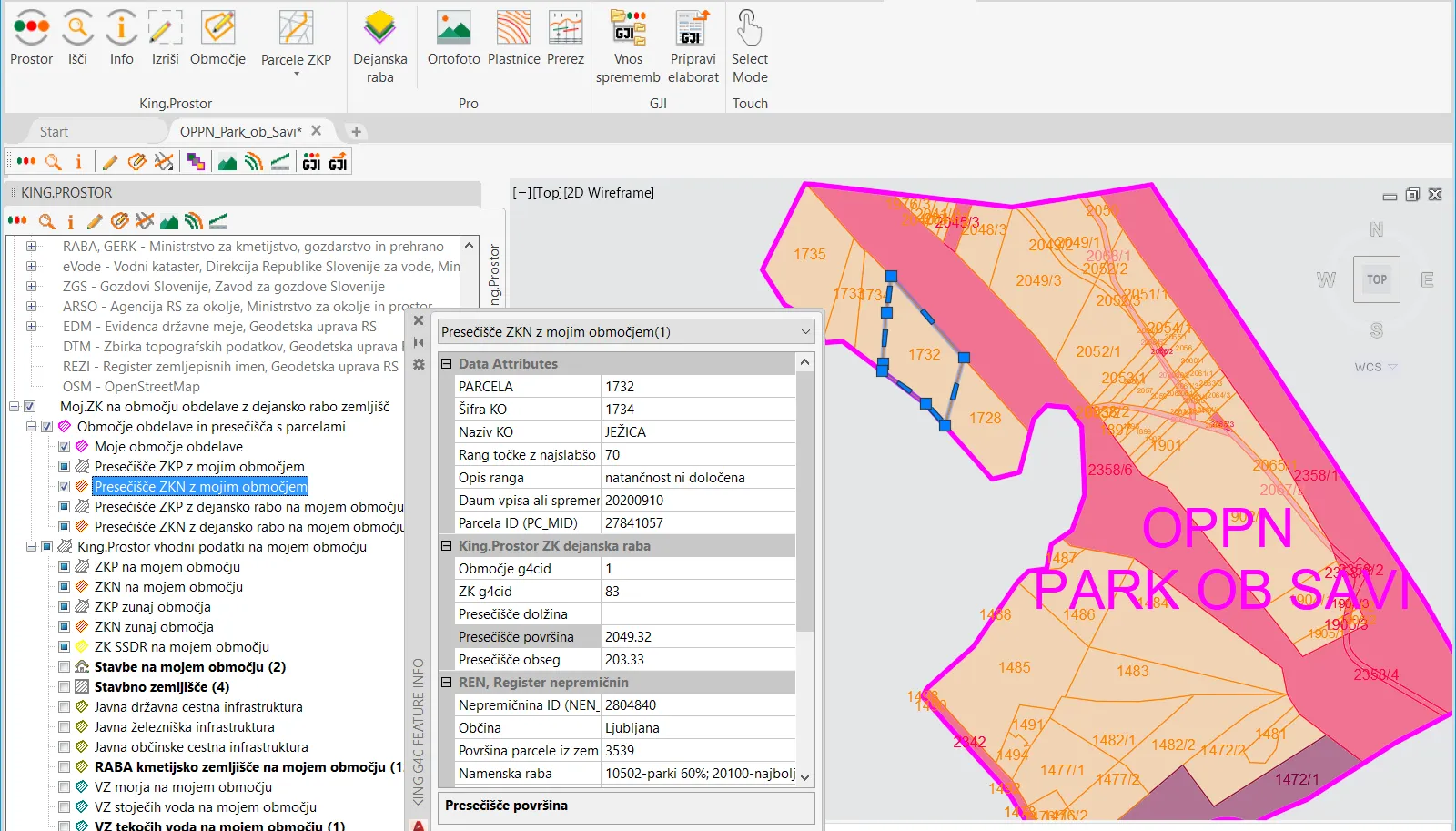This screenshot has height=831, width=1456.
Task: Switch to the Start tab
Action: click(54, 132)
